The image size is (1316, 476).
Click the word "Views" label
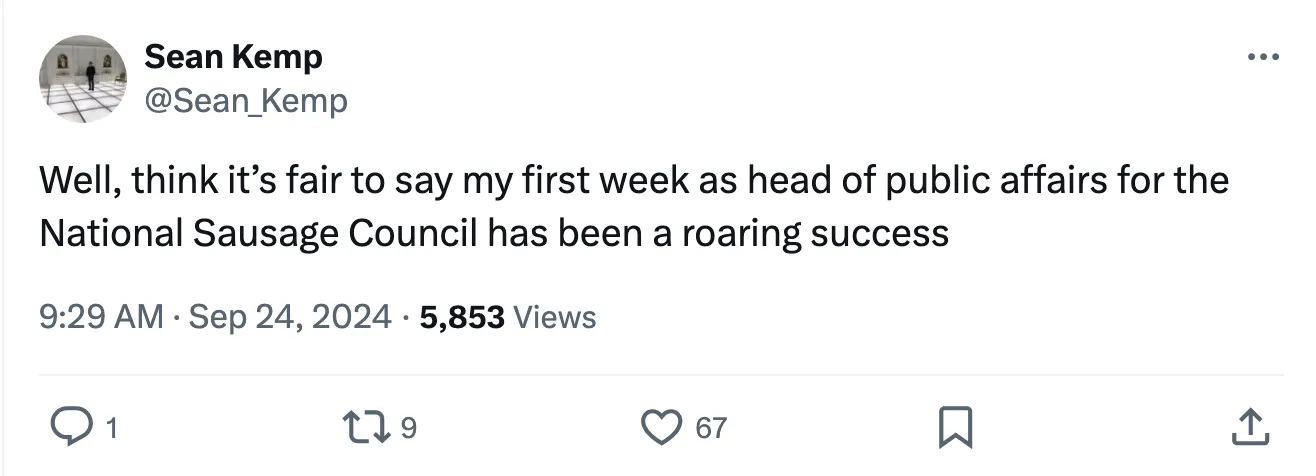point(555,318)
